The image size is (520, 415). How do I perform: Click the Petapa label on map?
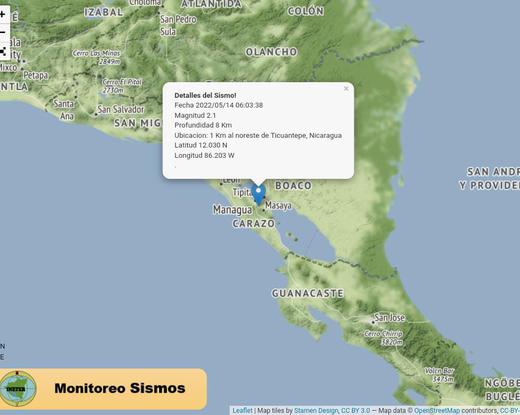[x=36, y=75]
